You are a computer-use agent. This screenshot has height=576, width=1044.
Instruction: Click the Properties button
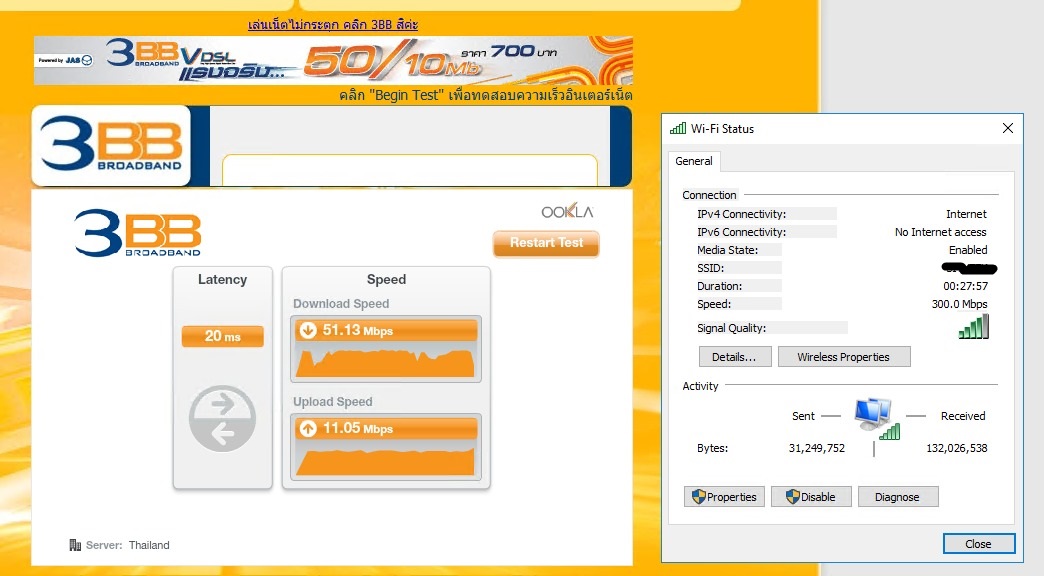tap(724, 497)
